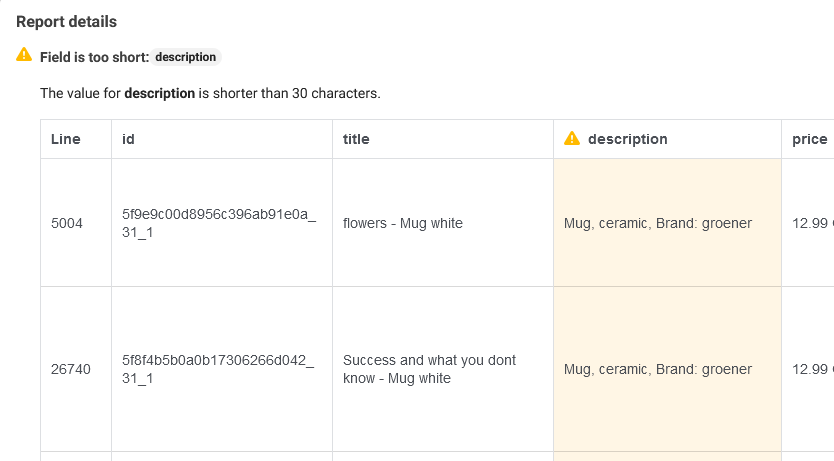Click the warning icon in the description column header
This screenshot has width=834, height=461.
(x=572, y=139)
